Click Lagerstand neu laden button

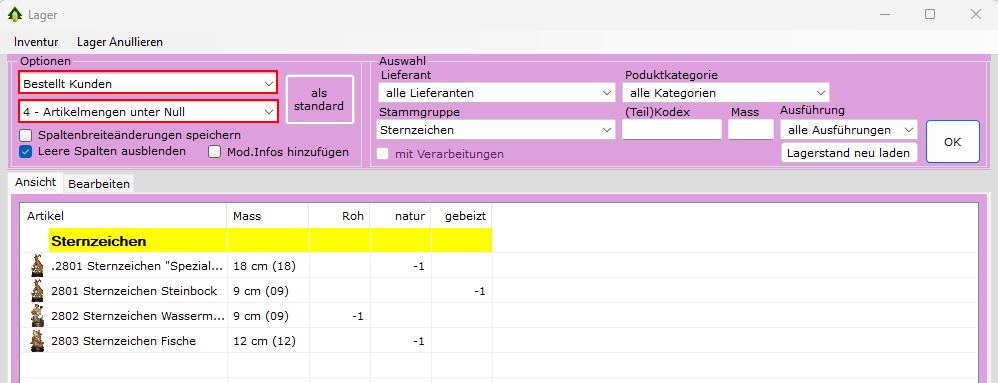click(848, 153)
